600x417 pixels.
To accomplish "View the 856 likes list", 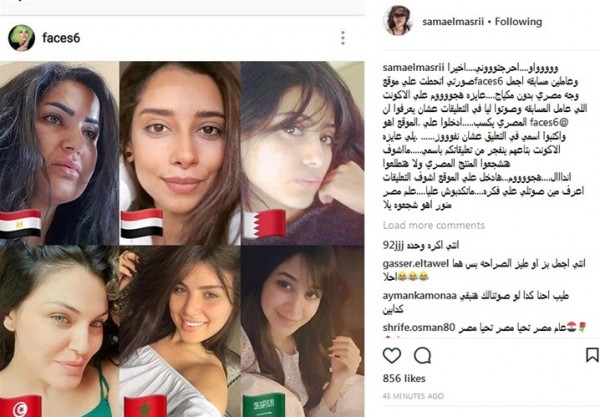I will coord(404,378).
